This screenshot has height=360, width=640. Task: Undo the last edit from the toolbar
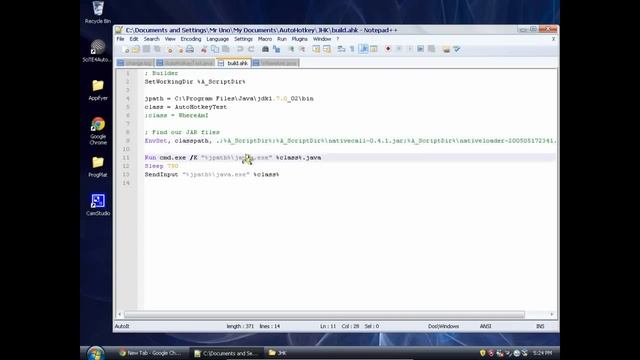click(x=240, y=49)
